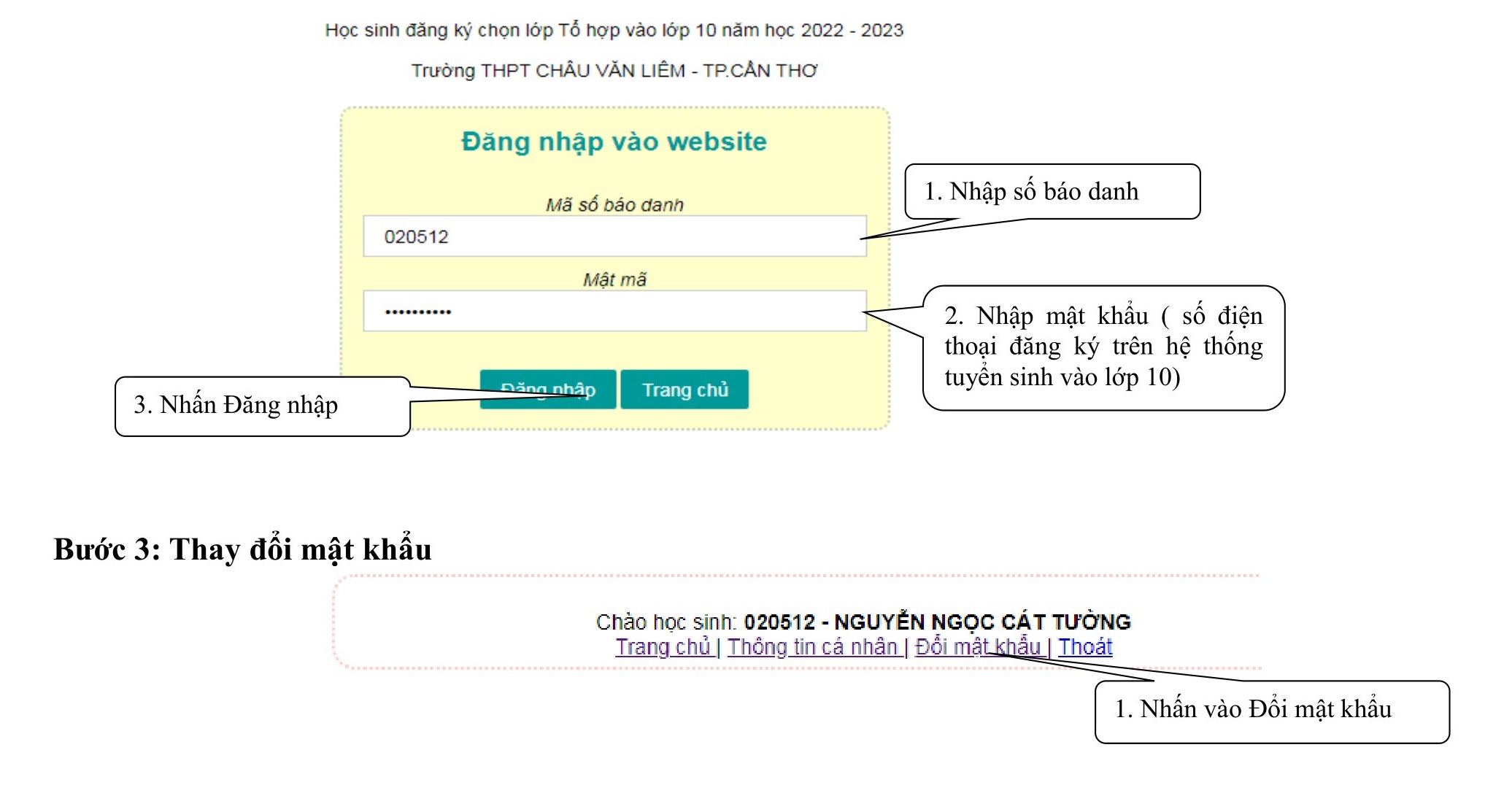Viewport: 1504px width, 812px height.
Task: Click the Mật mã password field
Action: coord(614,312)
